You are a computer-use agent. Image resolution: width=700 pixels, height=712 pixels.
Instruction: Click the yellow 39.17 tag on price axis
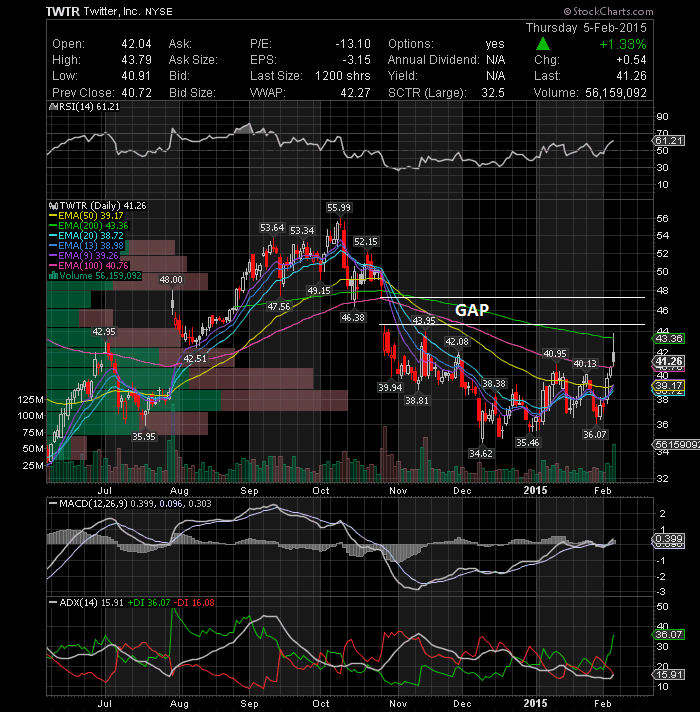tap(669, 386)
